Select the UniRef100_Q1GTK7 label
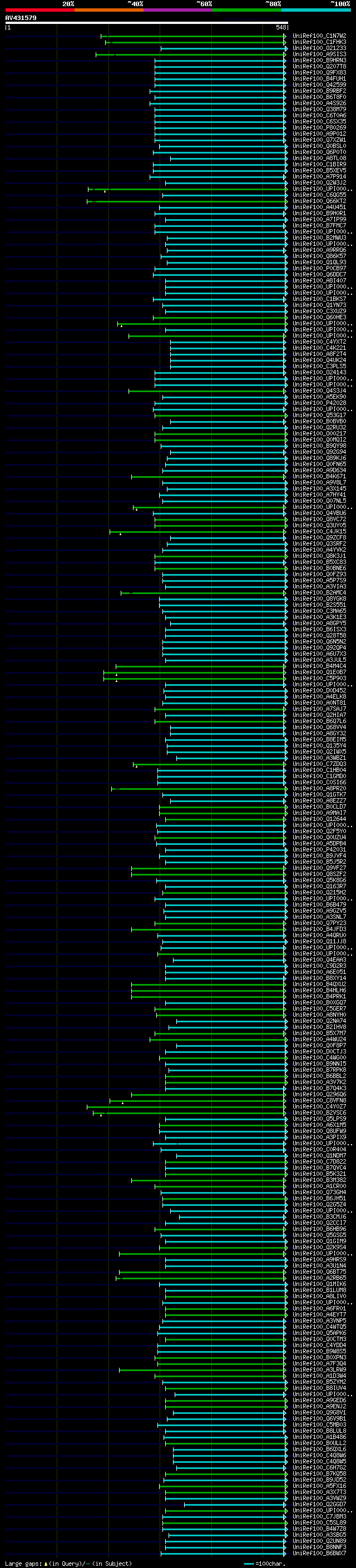 point(319,794)
